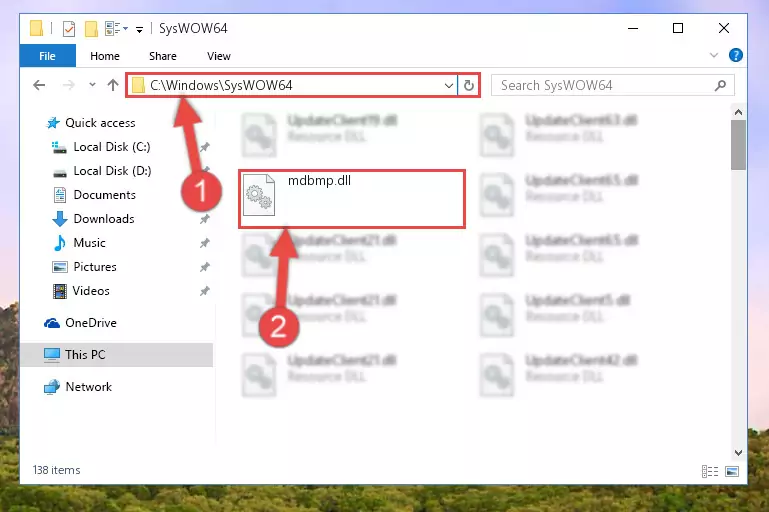Open the File ribbon tab
The image size is (769, 512).
coord(48,56)
